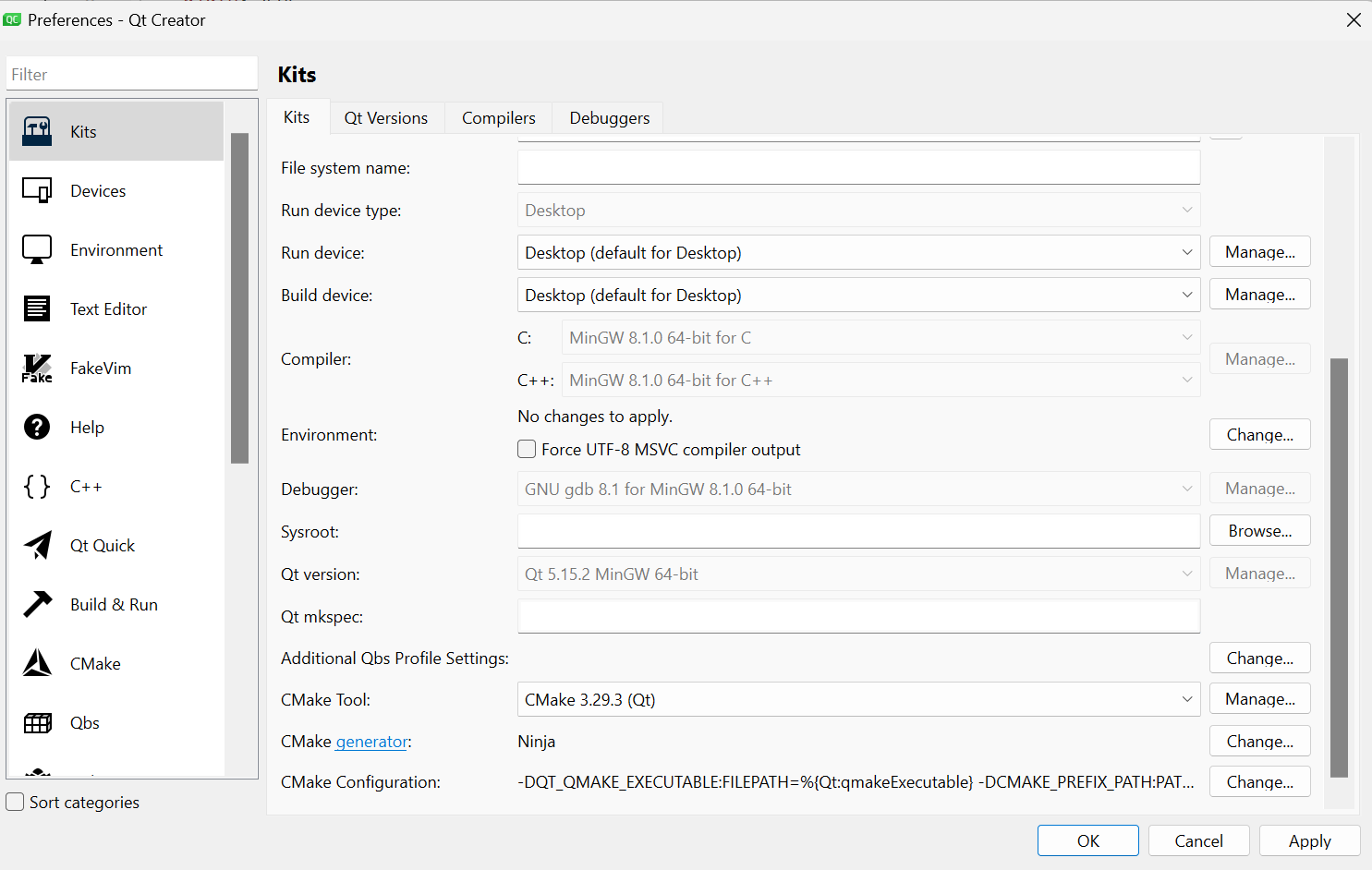This screenshot has height=870, width=1372.
Task: Click the Filter search field
Action: tap(131, 74)
